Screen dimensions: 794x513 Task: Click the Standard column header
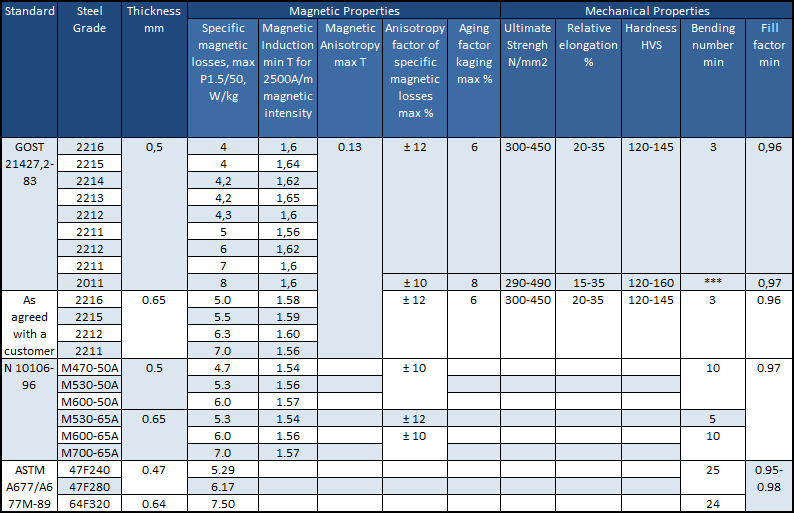pos(29,12)
